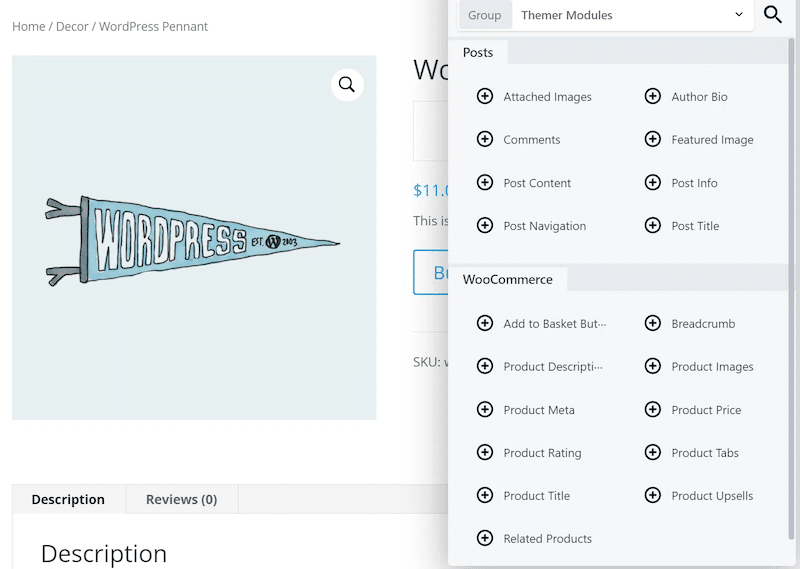Click plus icon beside Product Price
The width and height of the screenshot is (800, 569).
pyautogui.click(x=653, y=409)
